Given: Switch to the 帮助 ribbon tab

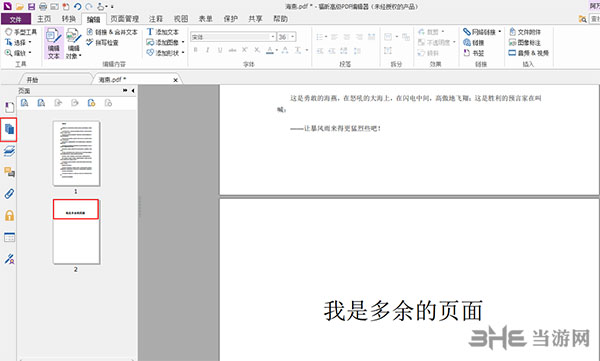Looking at the screenshot, I should (280, 19).
